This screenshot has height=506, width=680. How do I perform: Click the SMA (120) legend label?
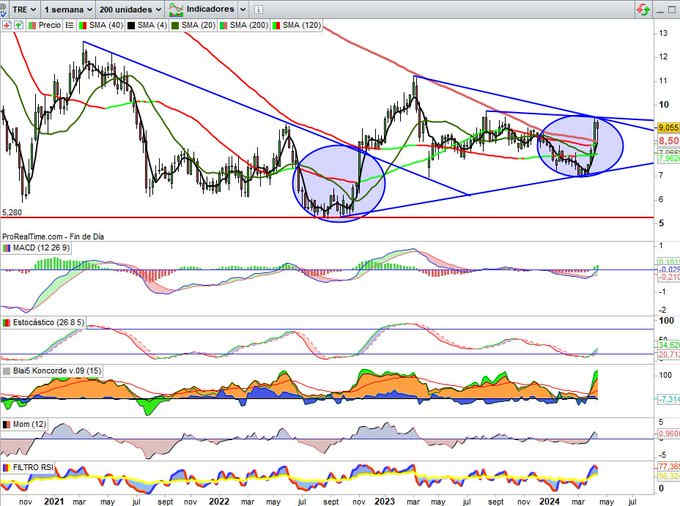coord(302,26)
